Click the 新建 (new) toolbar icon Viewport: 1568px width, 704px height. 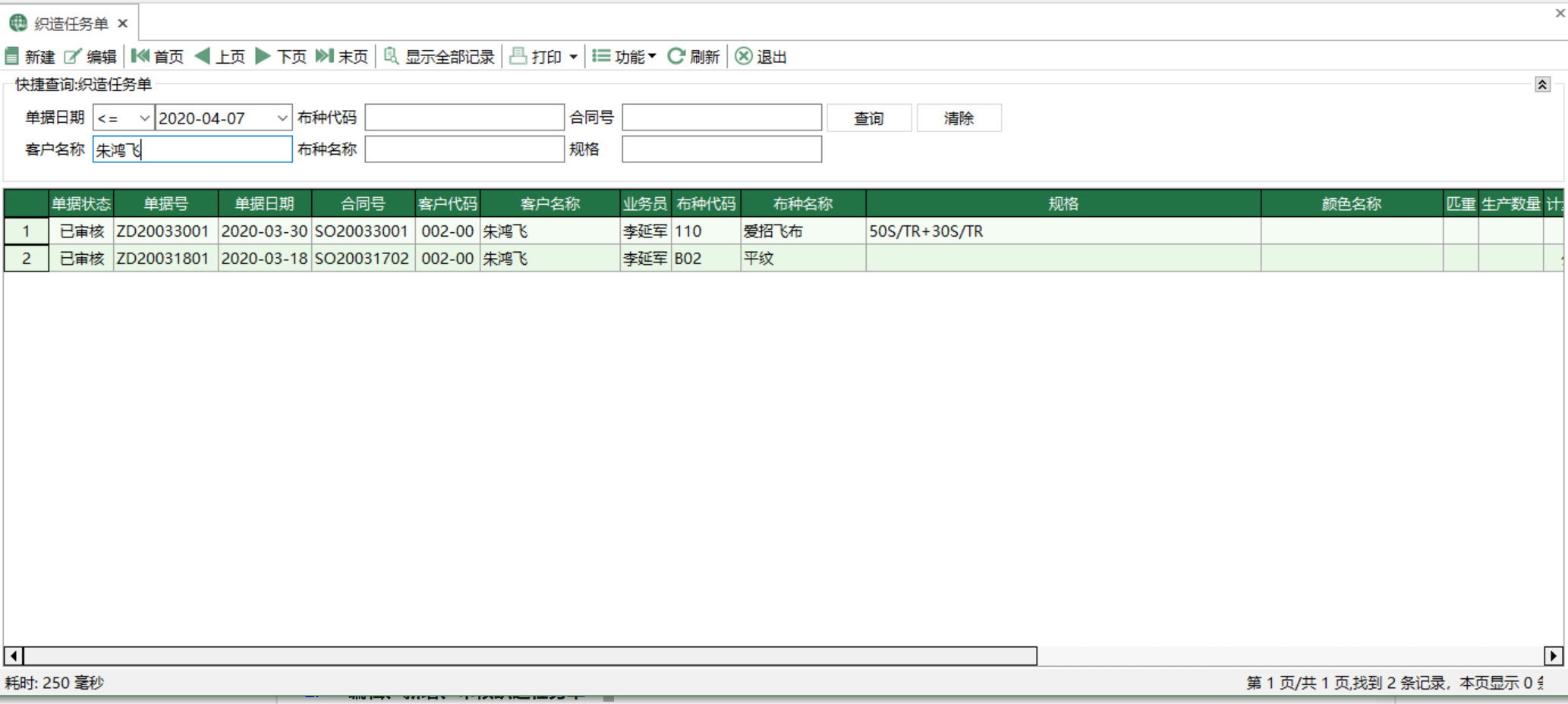coord(12,56)
